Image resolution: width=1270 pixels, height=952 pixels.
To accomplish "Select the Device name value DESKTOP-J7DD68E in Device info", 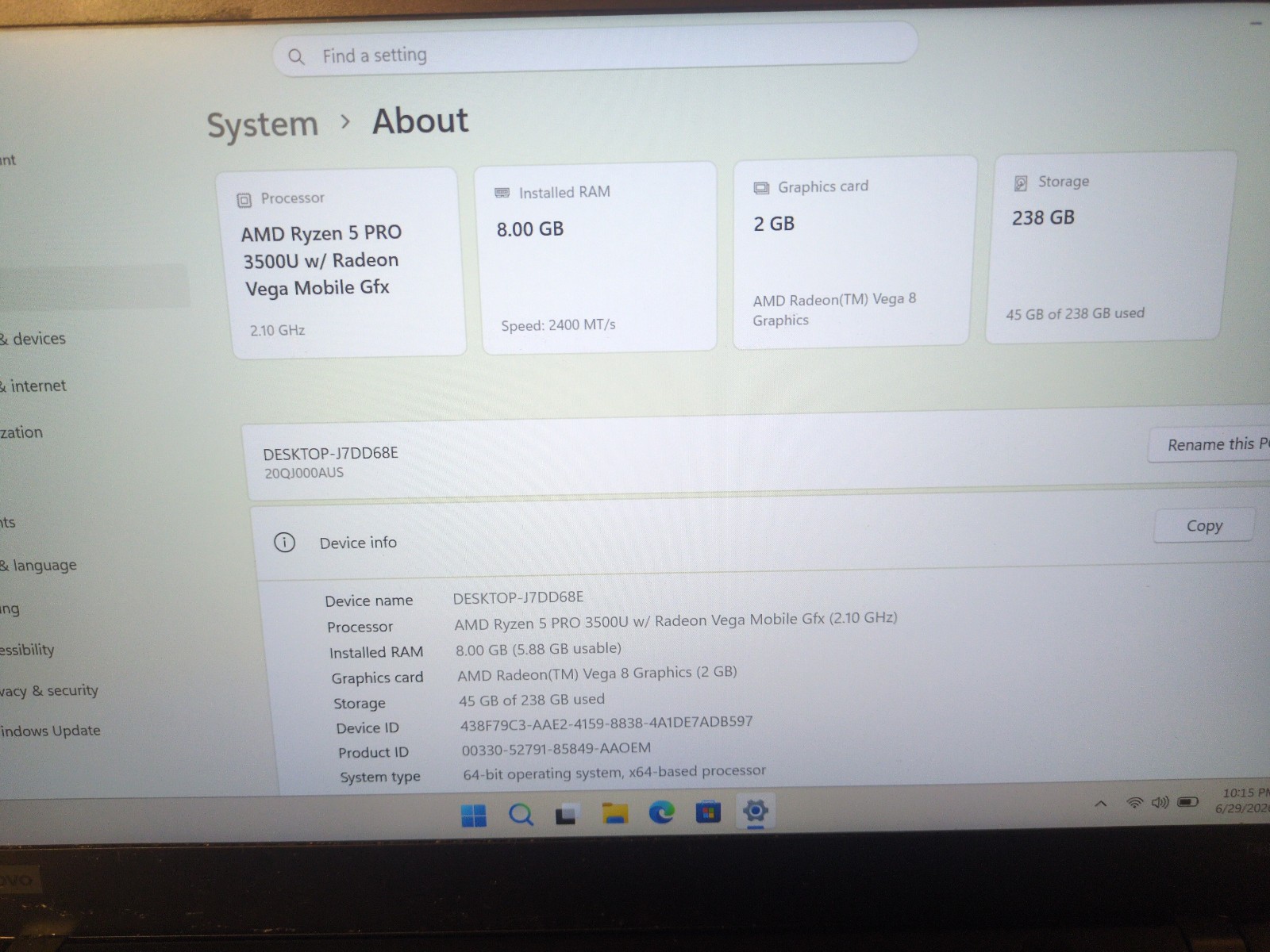I will point(518,597).
